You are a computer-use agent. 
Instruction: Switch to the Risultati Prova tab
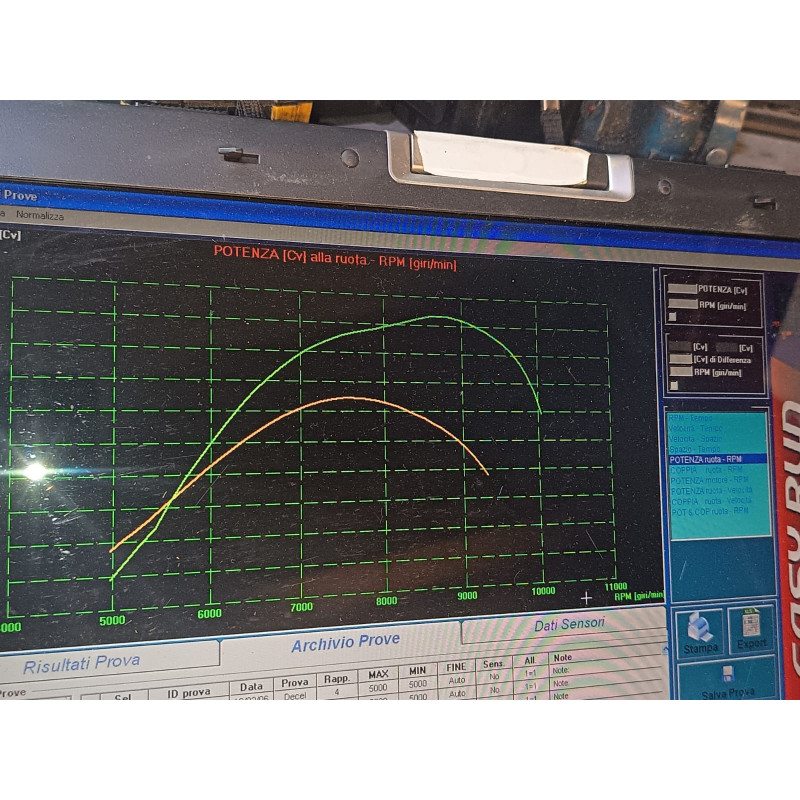[82, 664]
